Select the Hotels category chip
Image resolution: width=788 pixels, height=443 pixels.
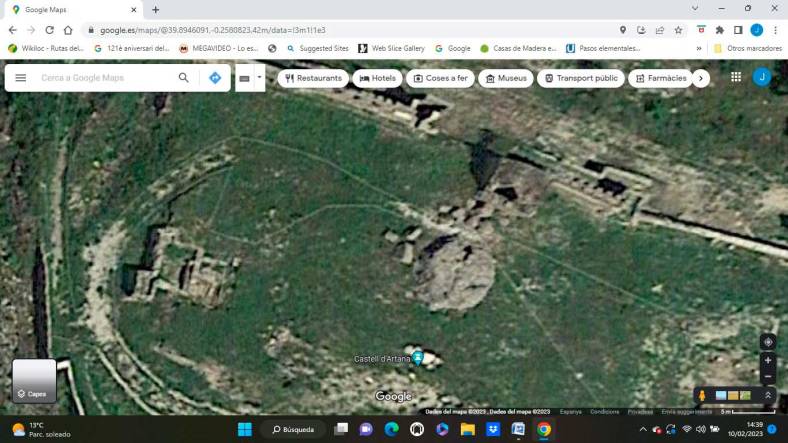tap(378, 78)
